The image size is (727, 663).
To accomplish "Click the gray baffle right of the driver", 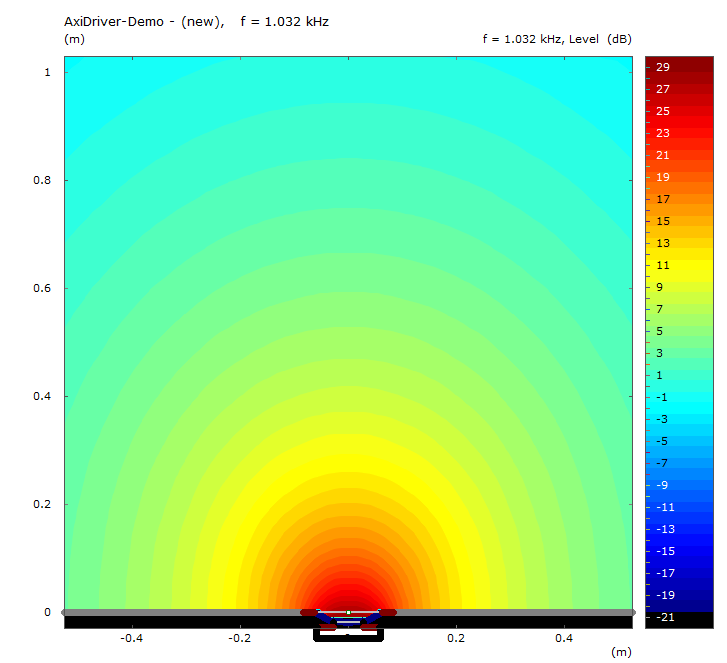I will [510, 612].
